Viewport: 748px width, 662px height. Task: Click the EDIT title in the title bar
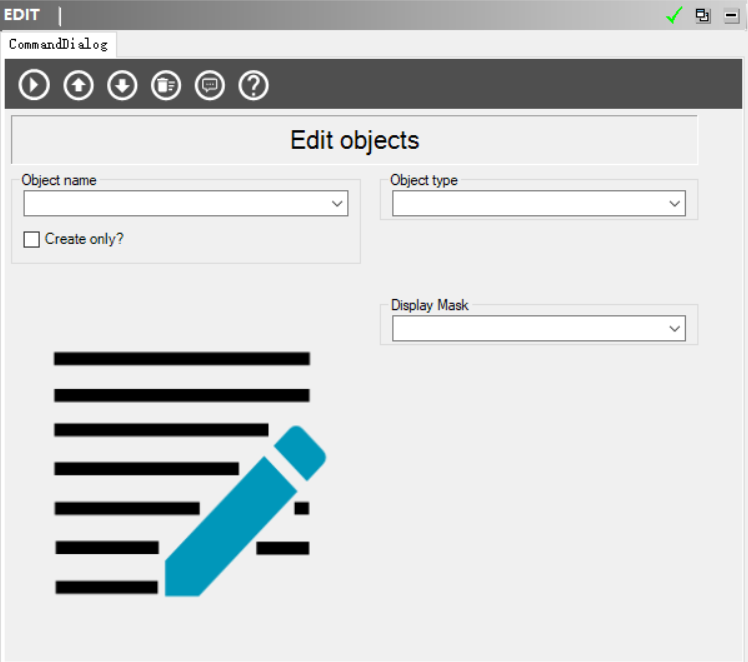[22, 14]
